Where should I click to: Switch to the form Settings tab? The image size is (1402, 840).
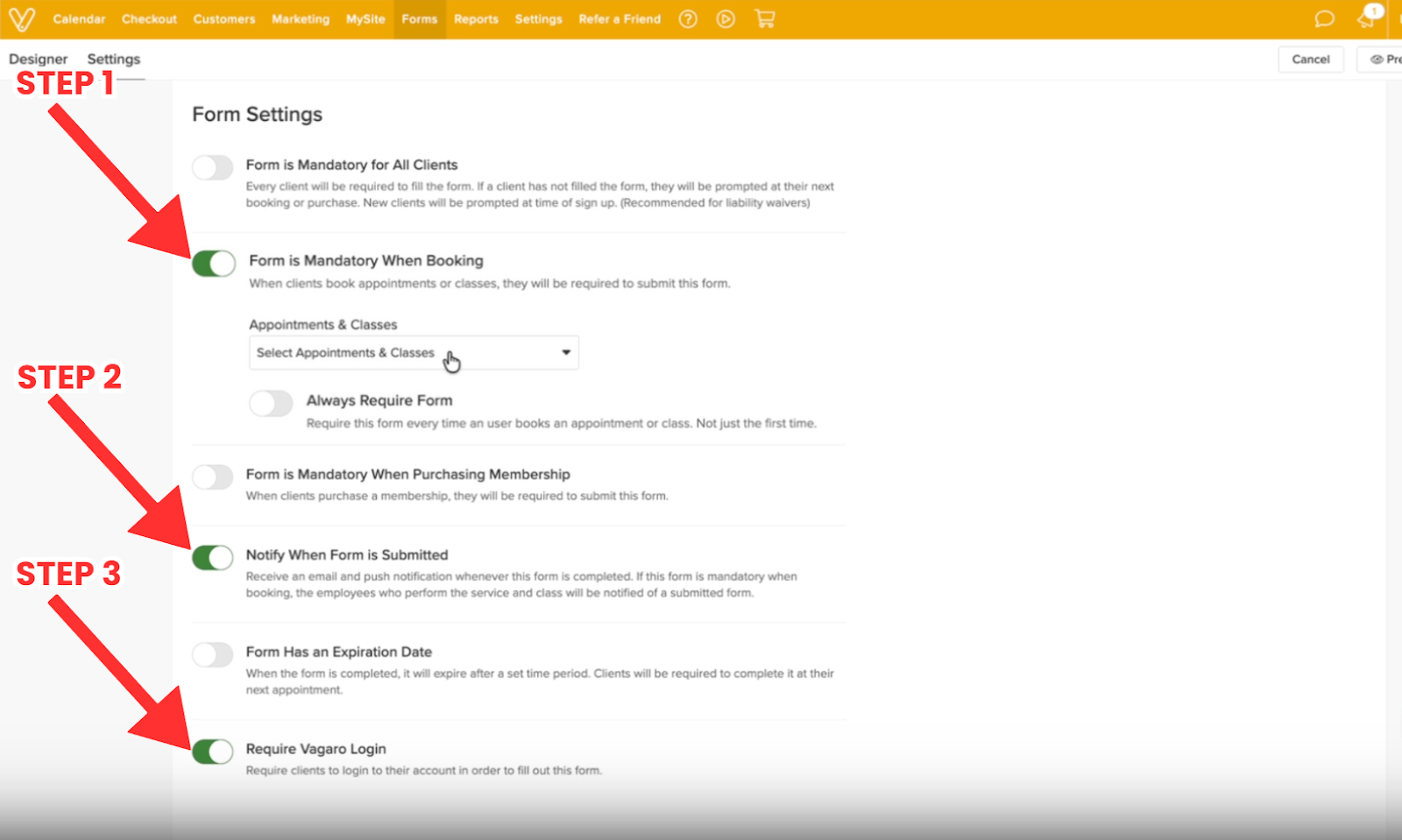click(114, 59)
